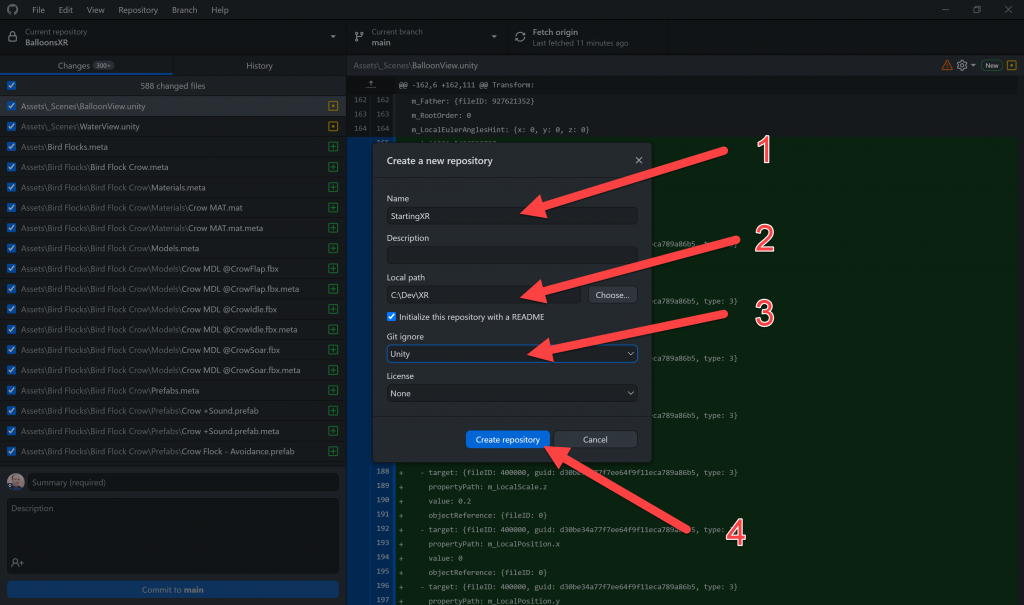Image resolution: width=1024 pixels, height=605 pixels.
Task: Click the repository Name field StartingXR
Action: click(x=512, y=216)
